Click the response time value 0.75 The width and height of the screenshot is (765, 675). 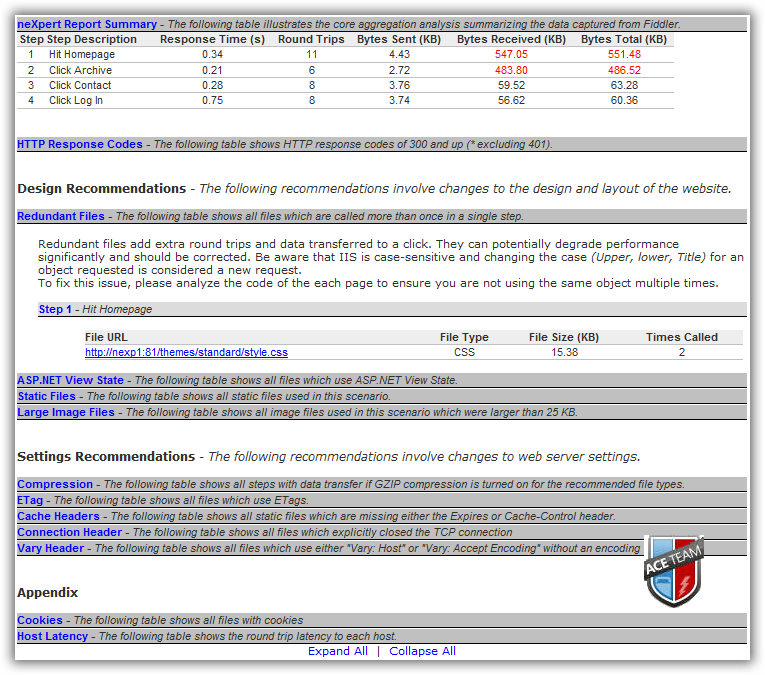tap(213, 100)
